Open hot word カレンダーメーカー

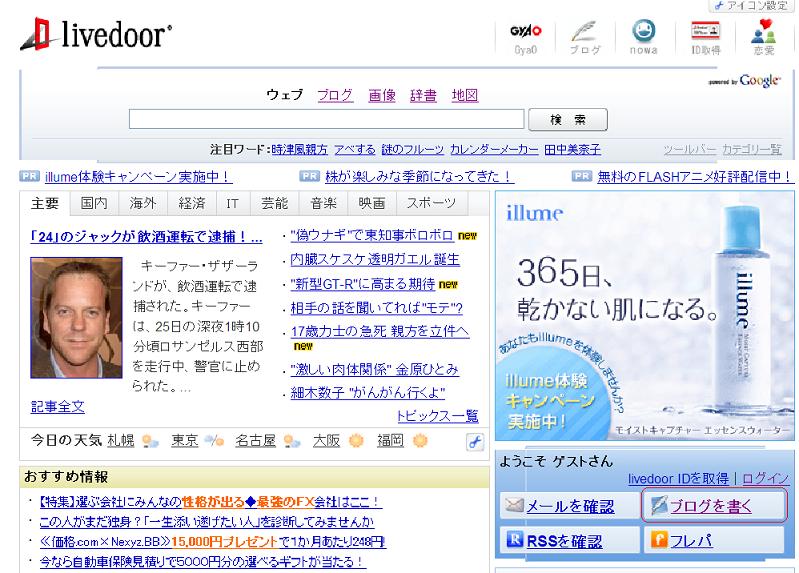click(494, 149)
